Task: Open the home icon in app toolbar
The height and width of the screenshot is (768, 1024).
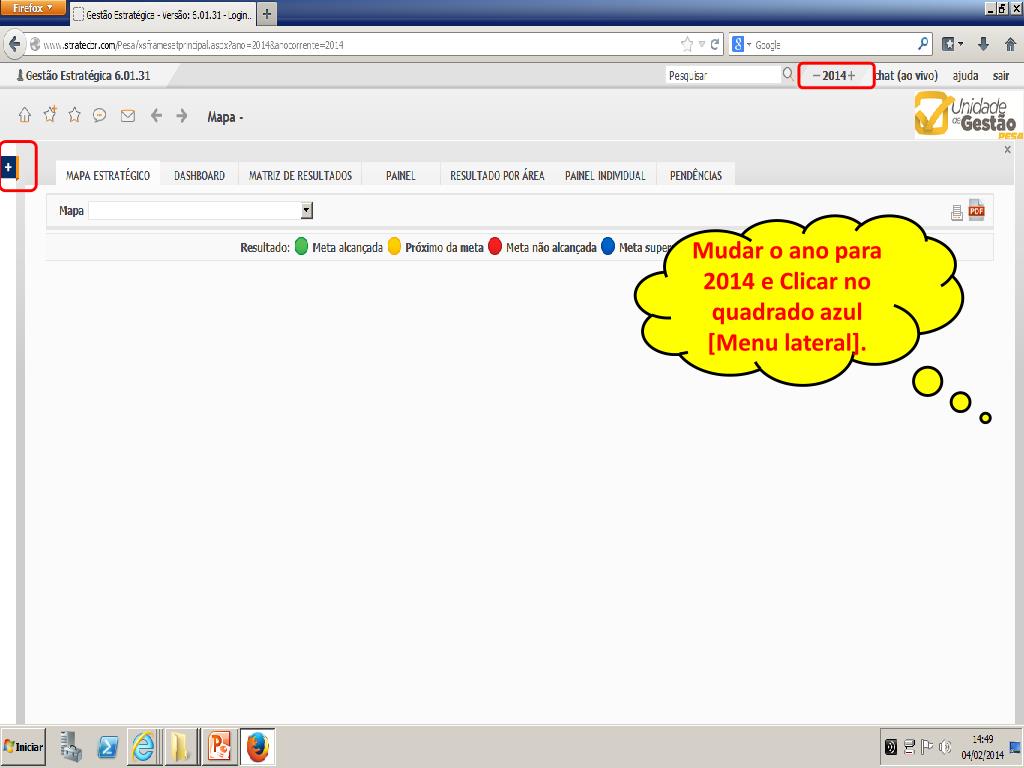Action: (x=24, y=116)
